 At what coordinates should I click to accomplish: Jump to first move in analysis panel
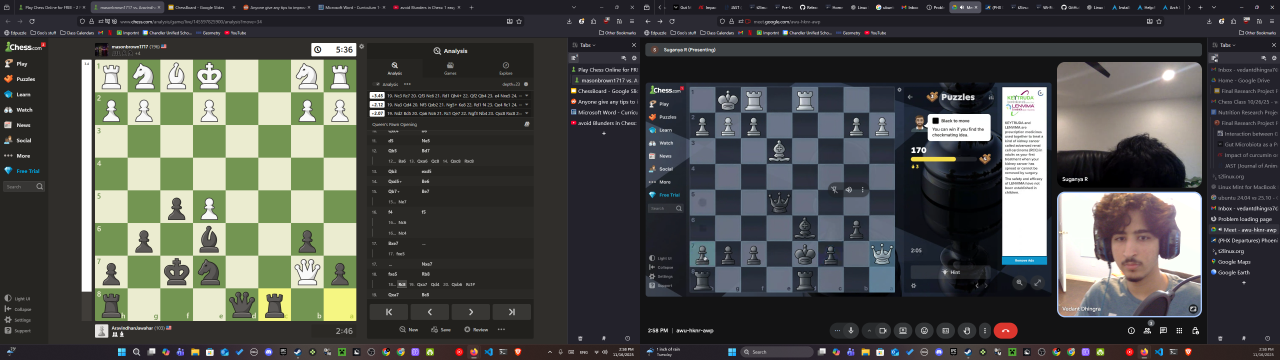390,312
